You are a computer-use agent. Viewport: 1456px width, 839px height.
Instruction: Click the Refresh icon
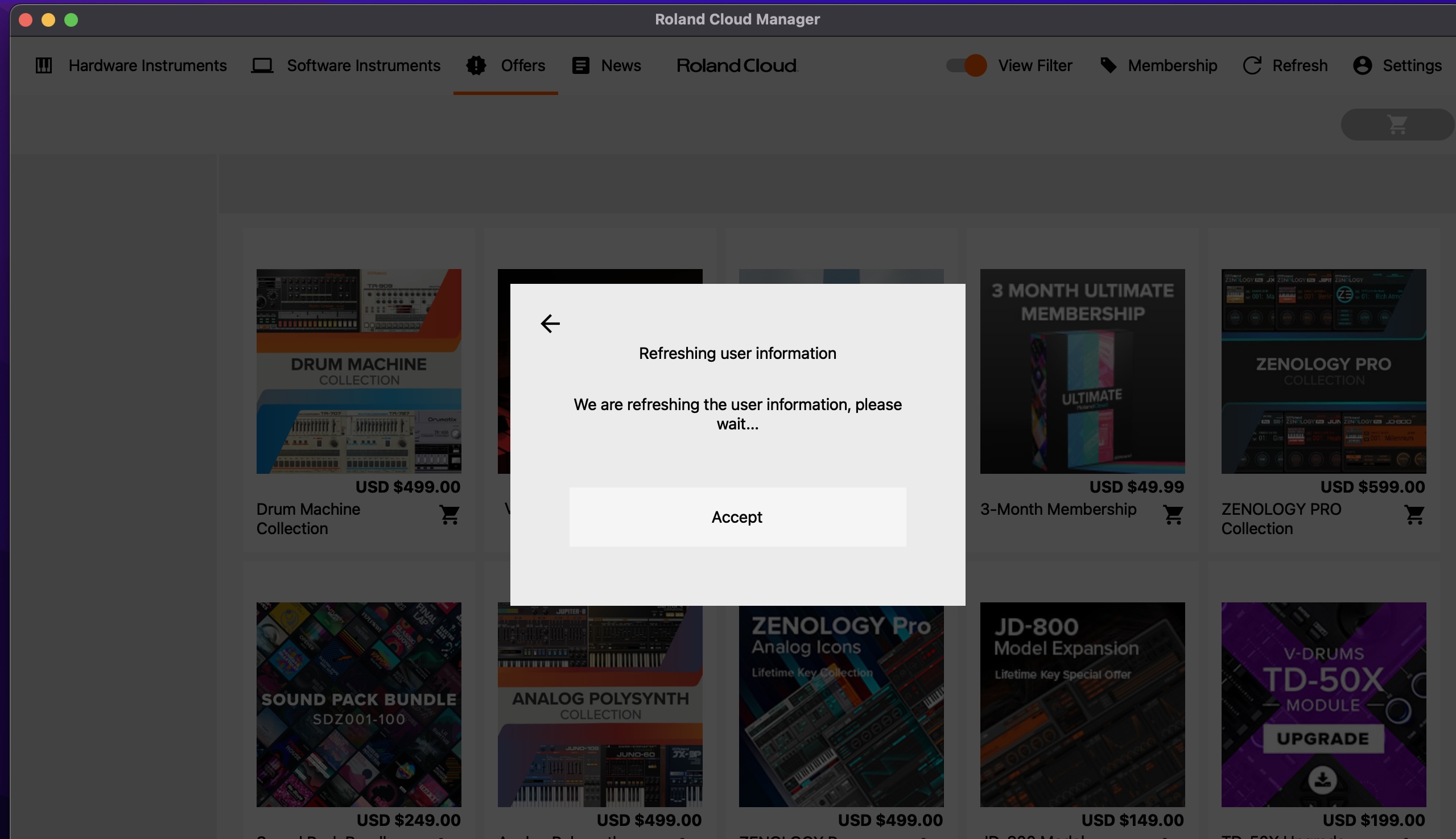(x=1252, y=65)
